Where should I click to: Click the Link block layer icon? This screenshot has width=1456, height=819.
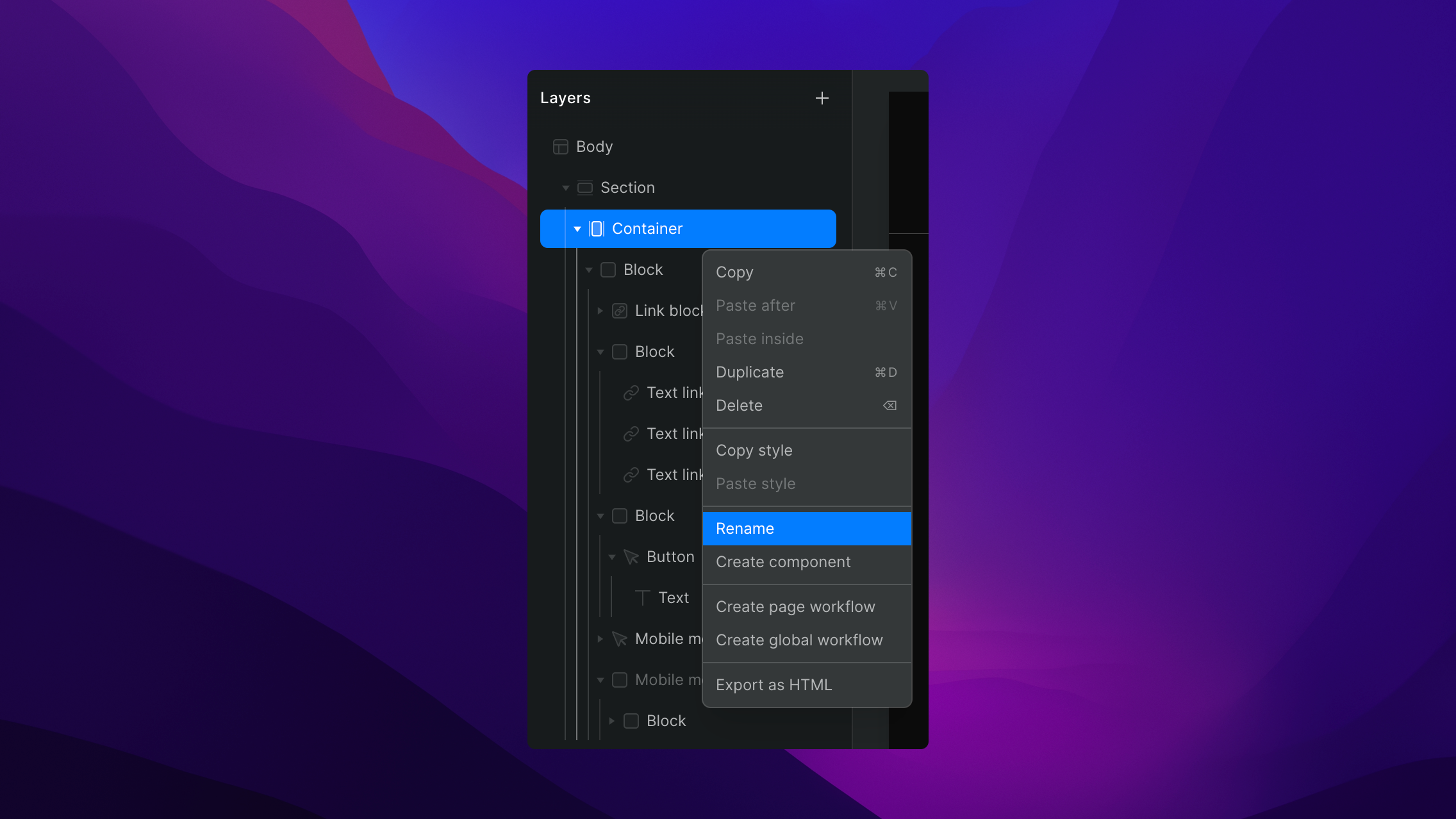coord(620,311)
